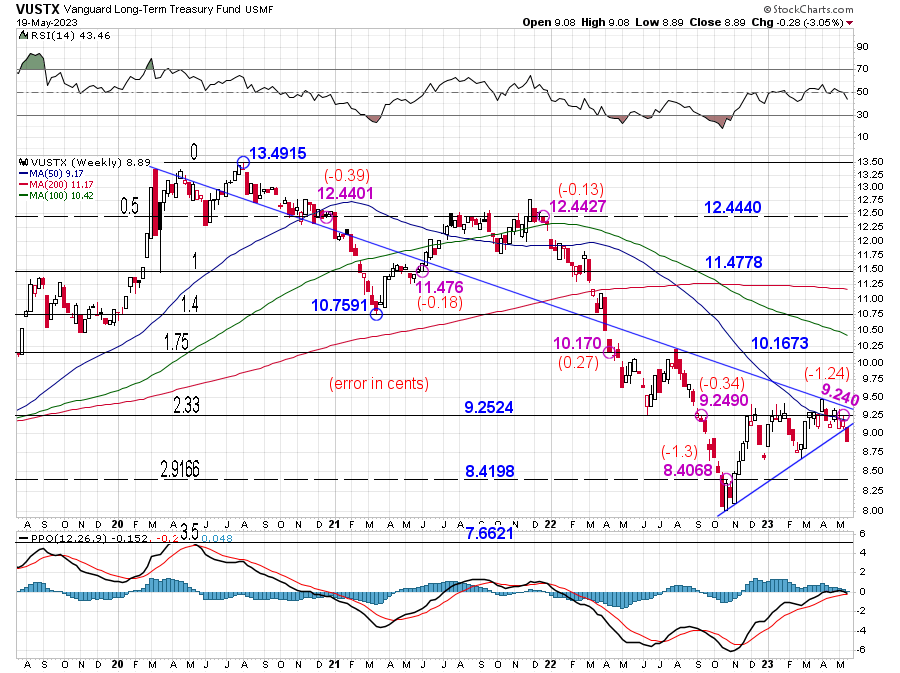
Task: Click the 2.33 Fibonacci ratio label
Action: pos(187,405)
